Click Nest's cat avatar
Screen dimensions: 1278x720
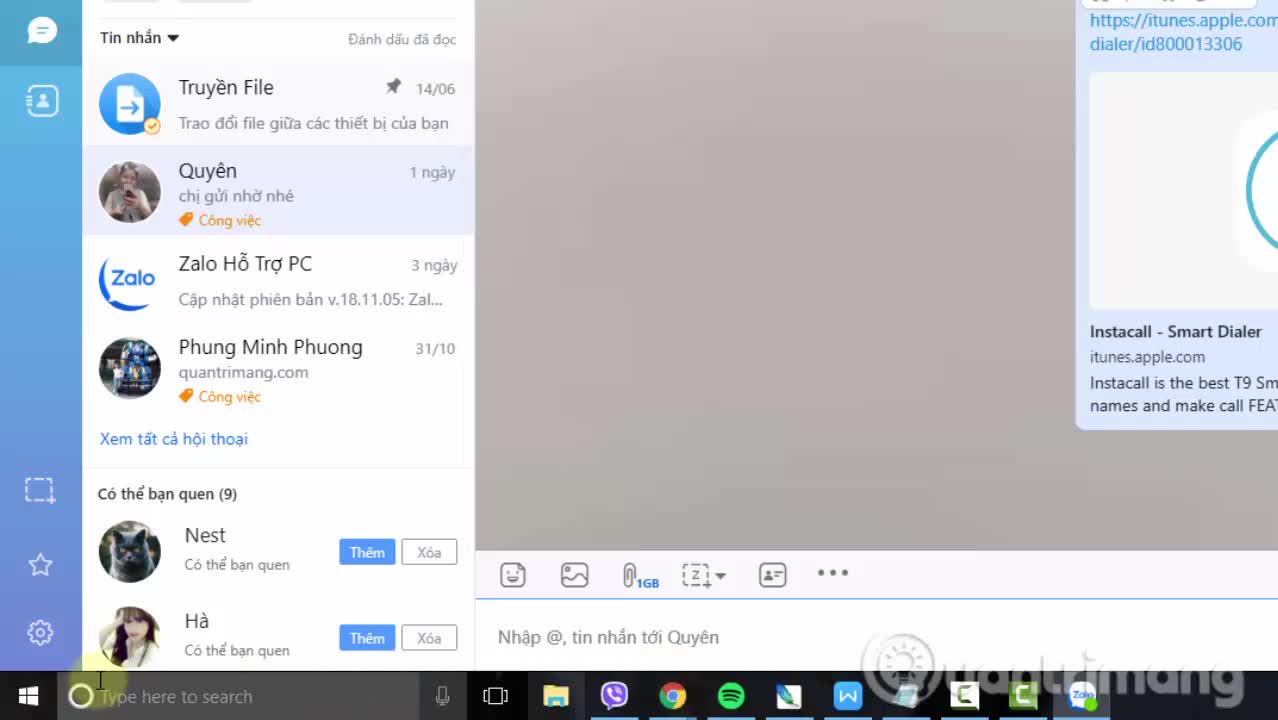click(x=130, y=551)
